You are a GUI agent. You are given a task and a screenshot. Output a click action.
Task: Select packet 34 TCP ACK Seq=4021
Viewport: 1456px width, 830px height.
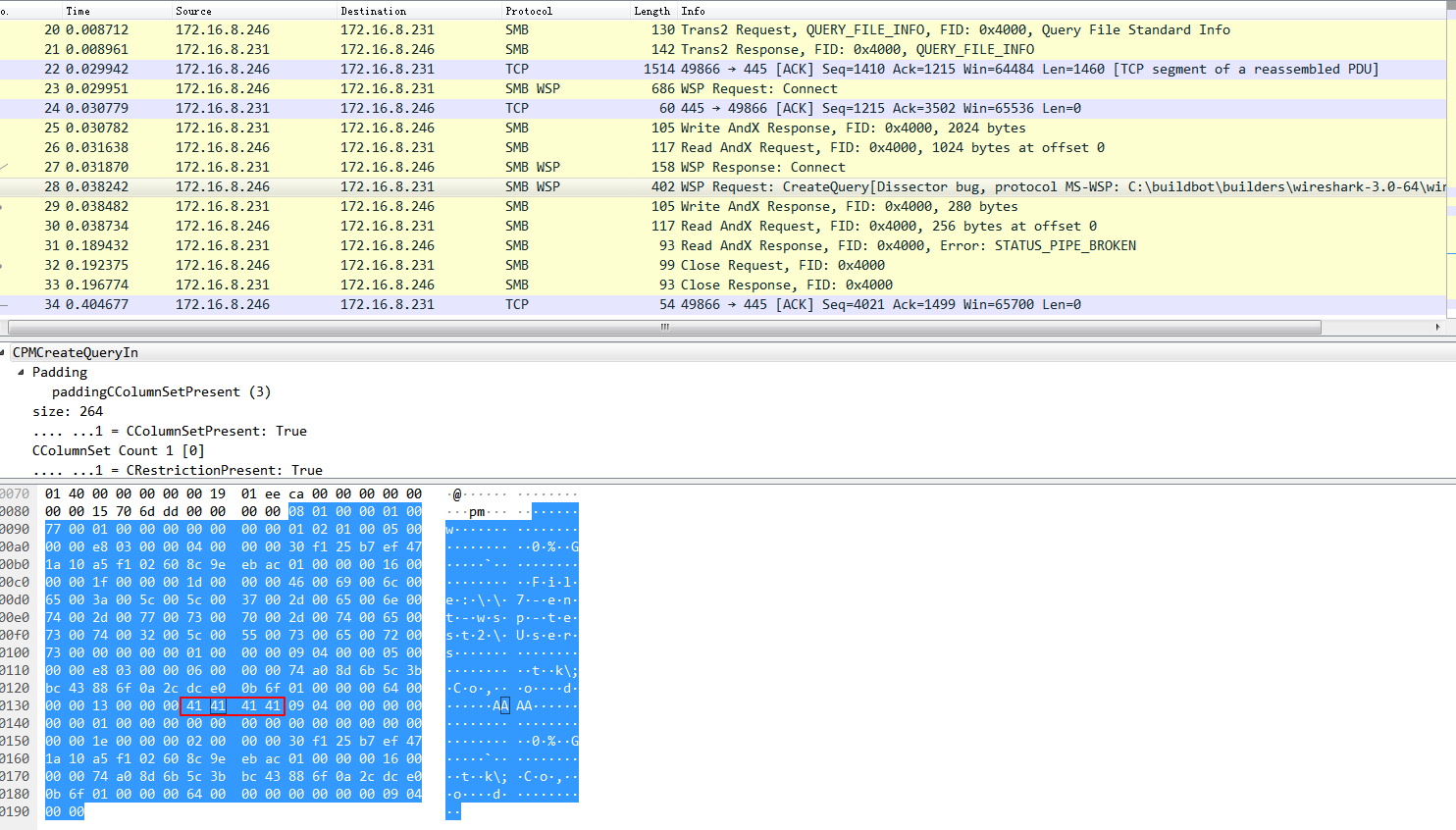pyautogui.click(x=723, y=304)
